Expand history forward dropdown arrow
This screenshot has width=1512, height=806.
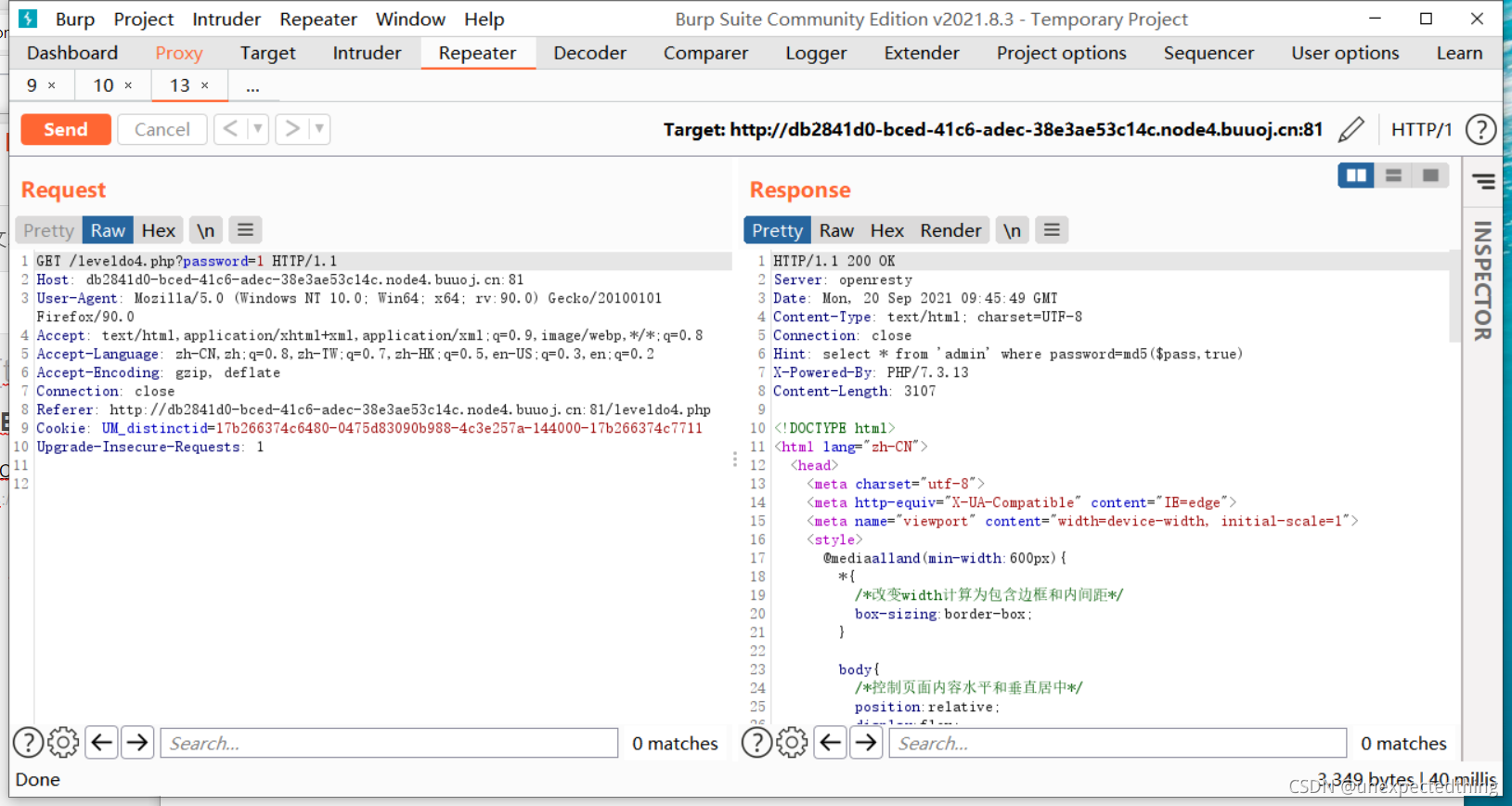point(319,129)
